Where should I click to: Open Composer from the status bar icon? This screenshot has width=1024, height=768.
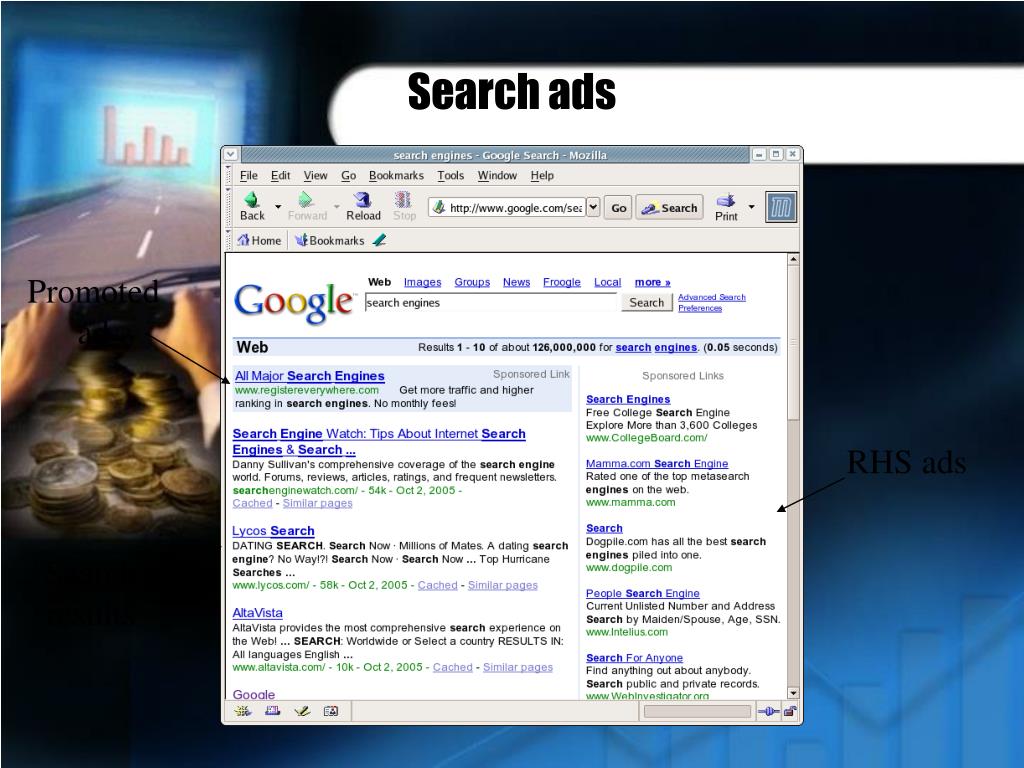pos(302,711)
